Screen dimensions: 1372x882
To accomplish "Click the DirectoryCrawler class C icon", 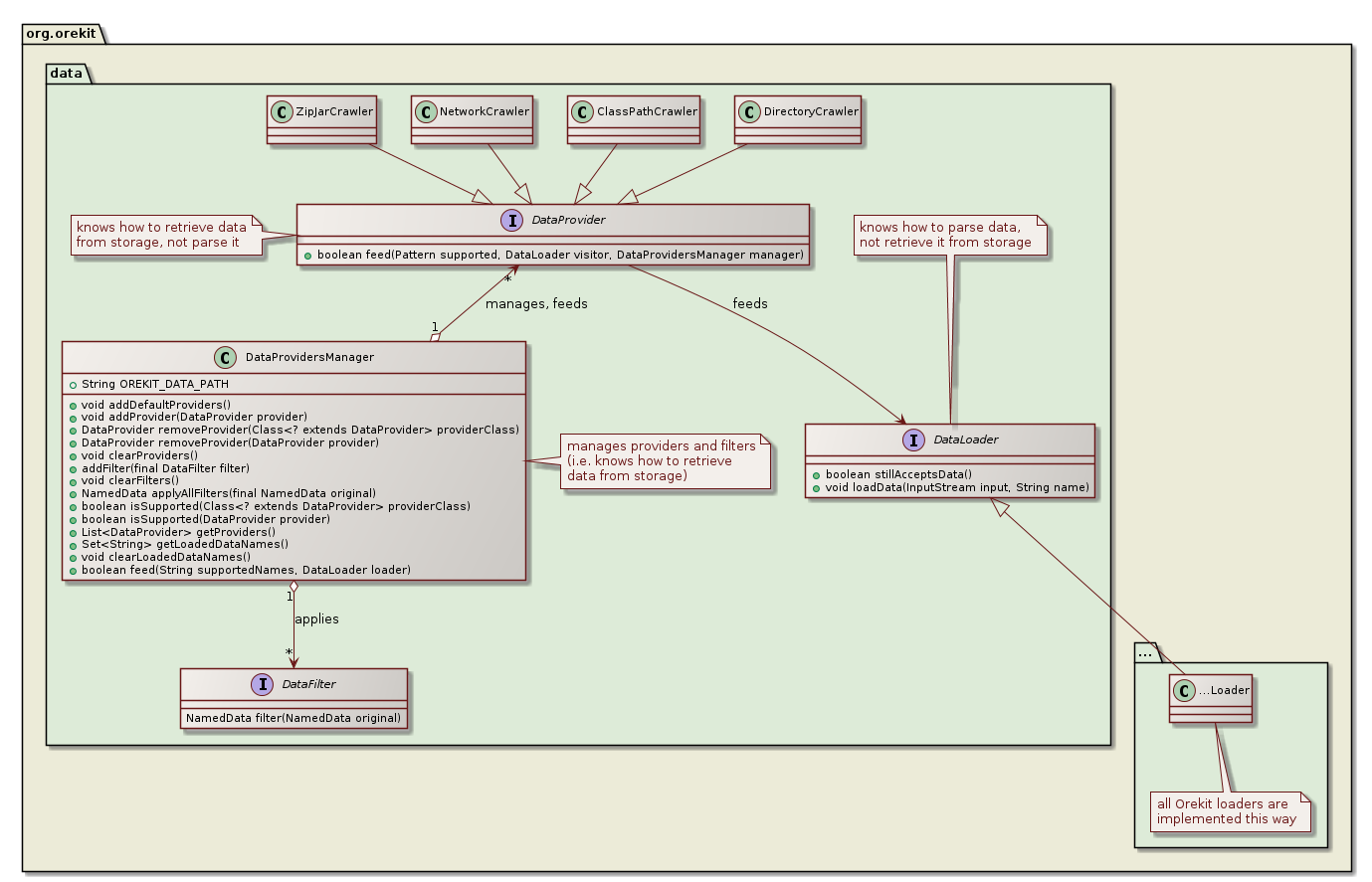I will [750, 111].
